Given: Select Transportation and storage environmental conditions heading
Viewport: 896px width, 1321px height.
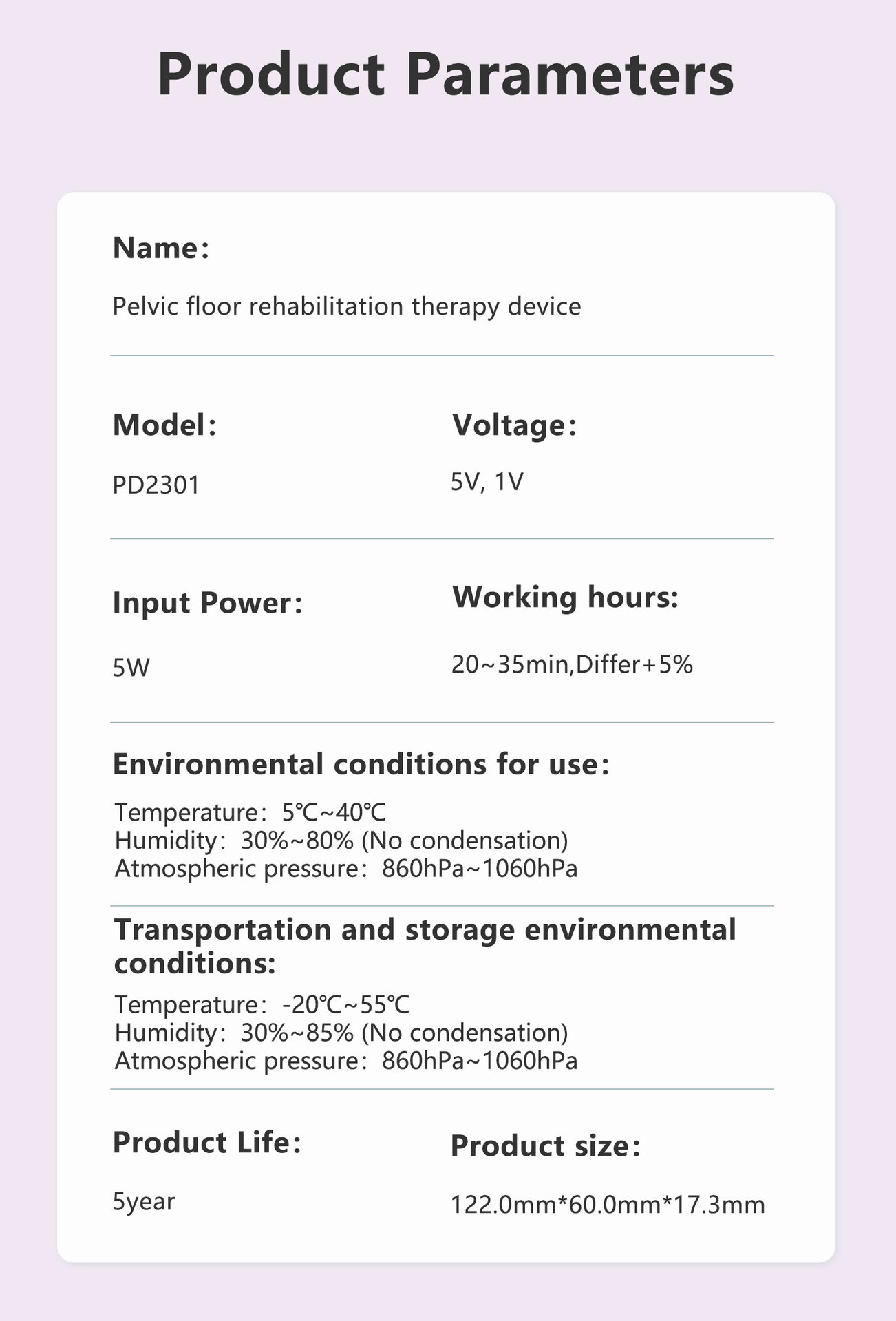Looking at the screenshot, I should [425, 946].
